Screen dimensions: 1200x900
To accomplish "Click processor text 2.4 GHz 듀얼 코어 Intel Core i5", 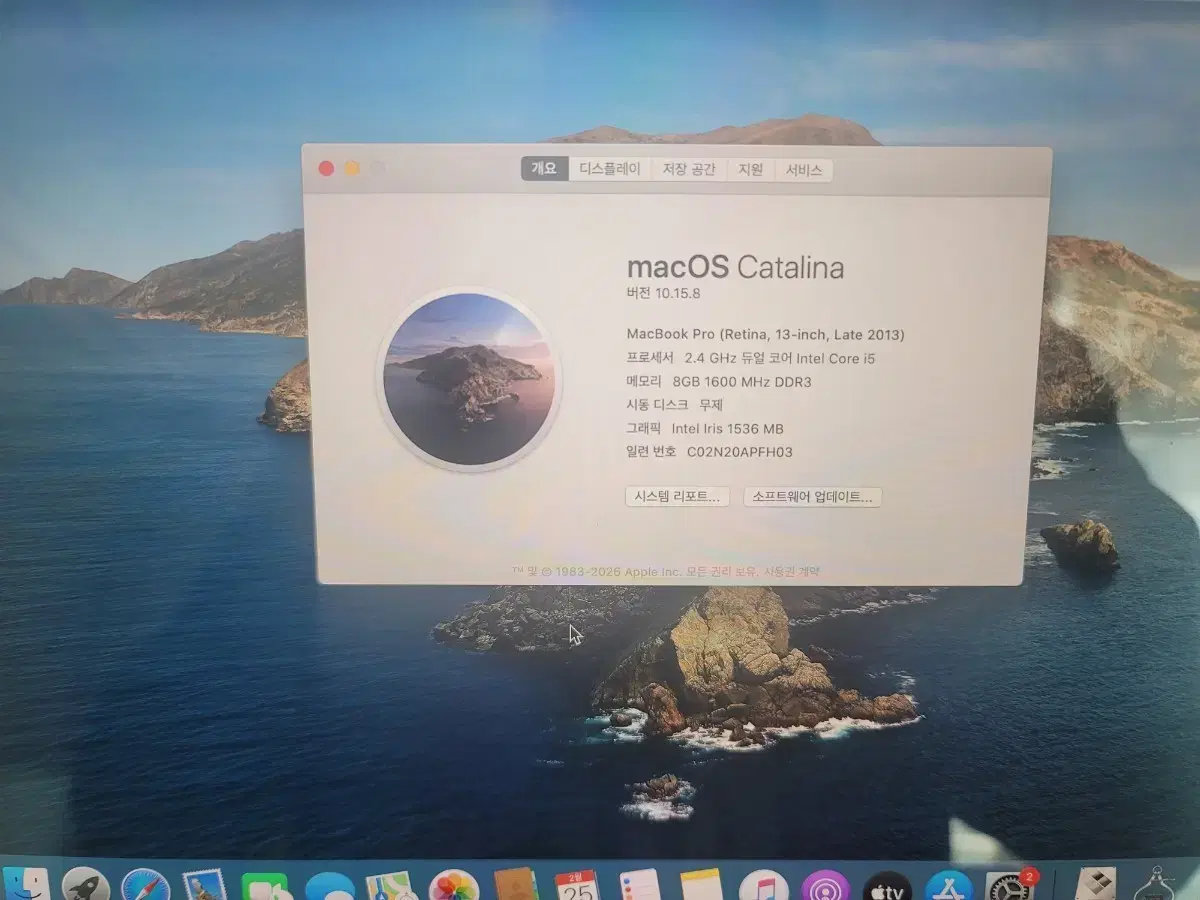I will (780, 358).
